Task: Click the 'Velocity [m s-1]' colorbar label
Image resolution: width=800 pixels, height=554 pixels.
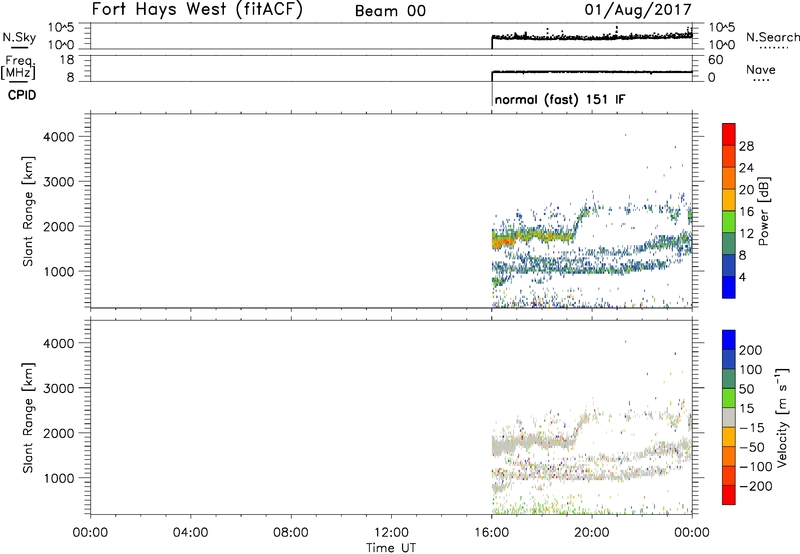Action: point(782,417)
